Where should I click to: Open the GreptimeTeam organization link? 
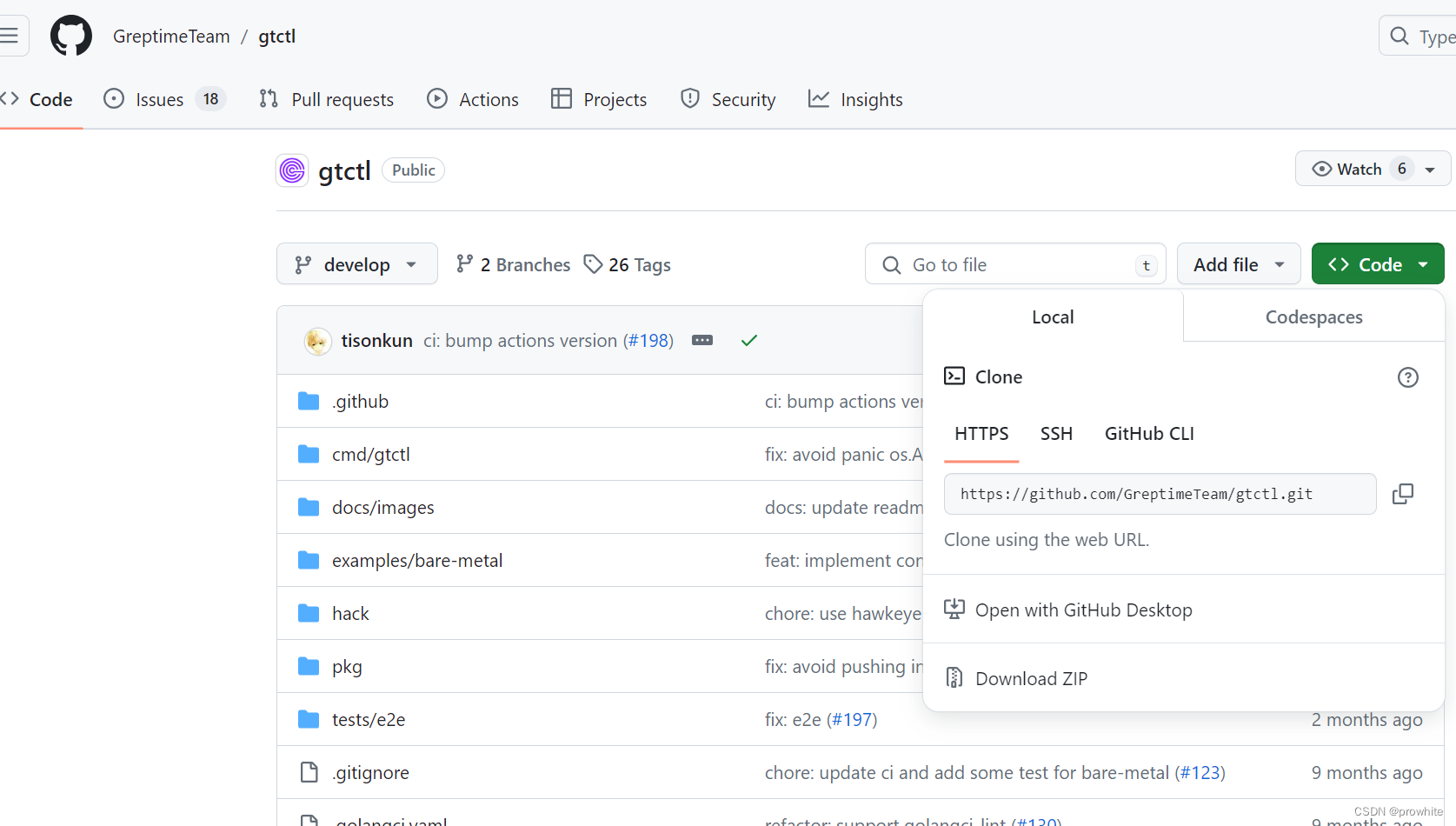(171, 37)
